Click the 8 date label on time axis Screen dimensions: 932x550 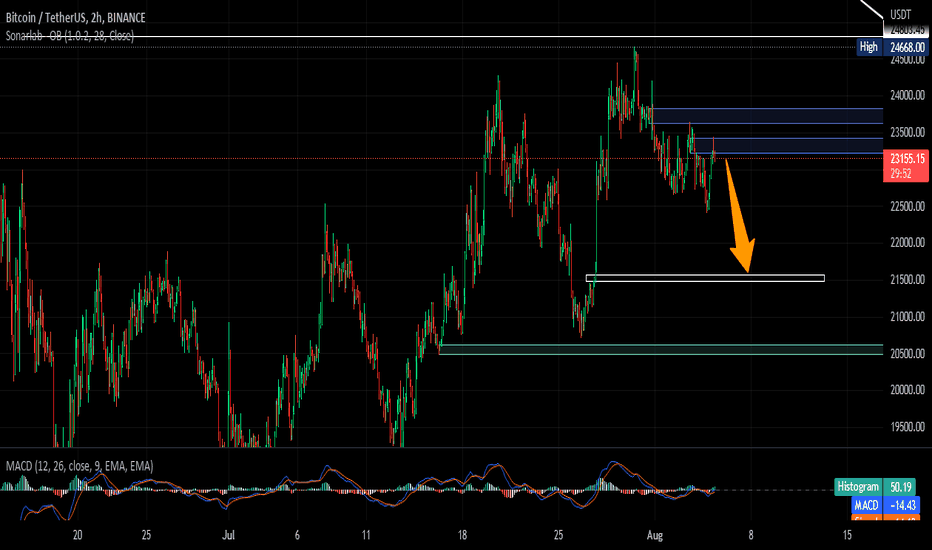751,535
